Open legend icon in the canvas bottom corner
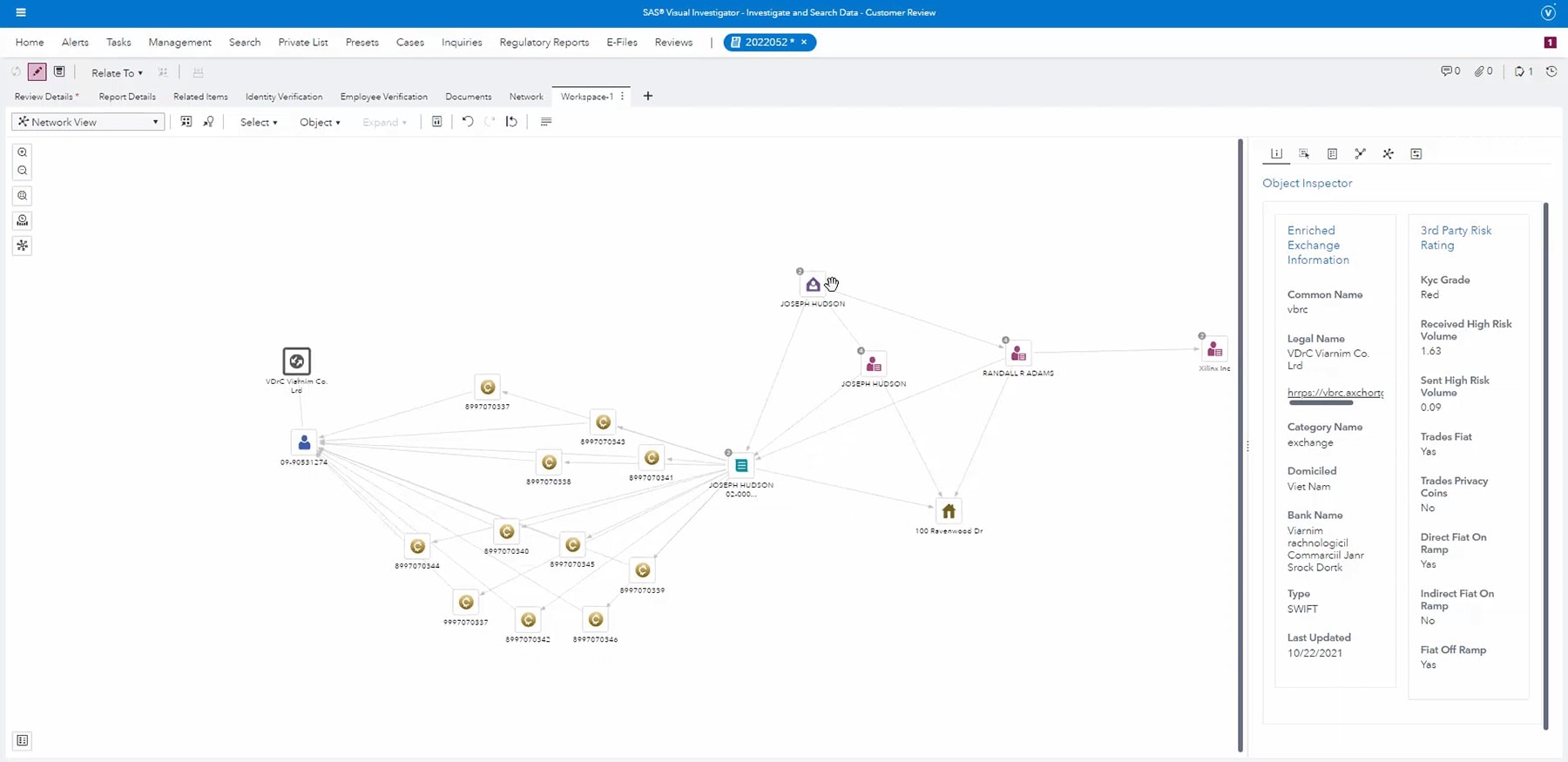Screen dimensions: 1568x762 click(23, 741)
